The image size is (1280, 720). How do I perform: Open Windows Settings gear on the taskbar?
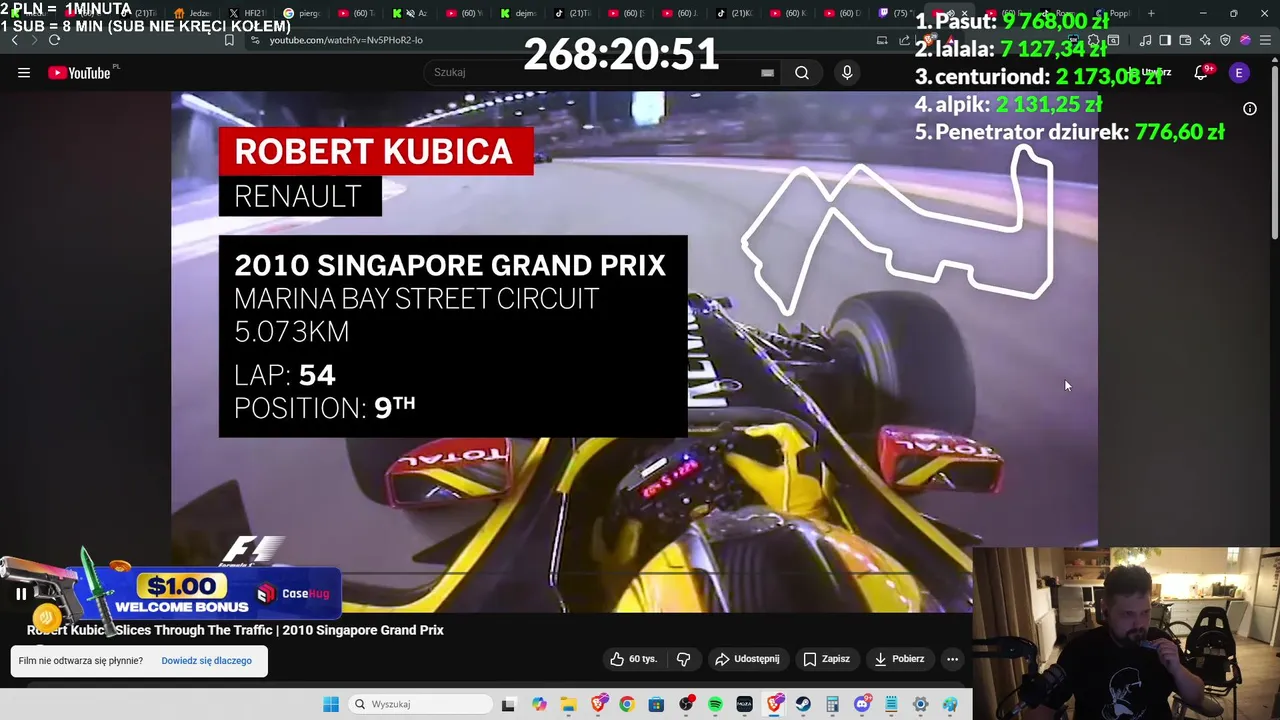pyautogui.click(x=921, y=704)
